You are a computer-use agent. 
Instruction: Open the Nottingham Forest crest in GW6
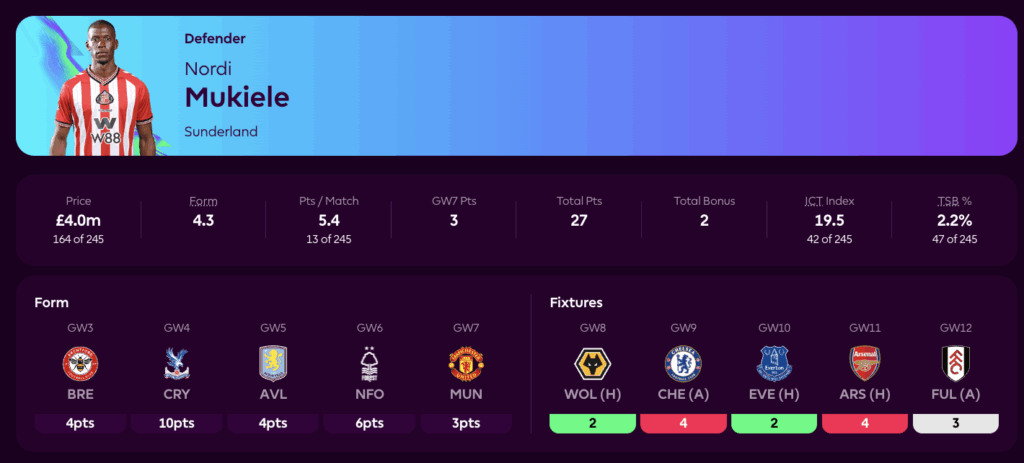coord(370,363)
